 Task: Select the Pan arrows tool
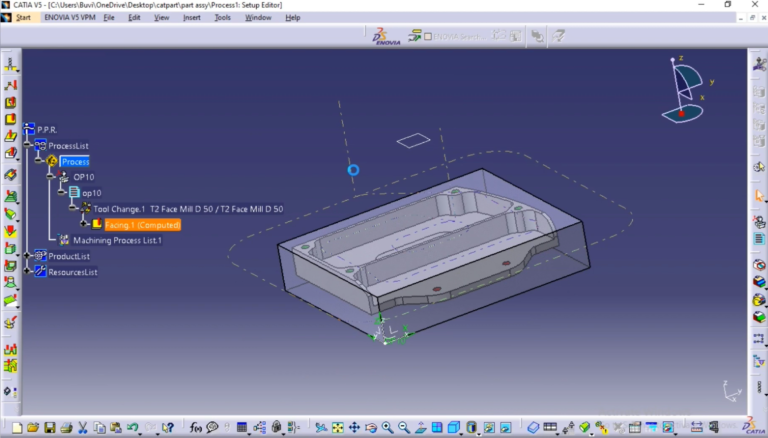point(354,428)
